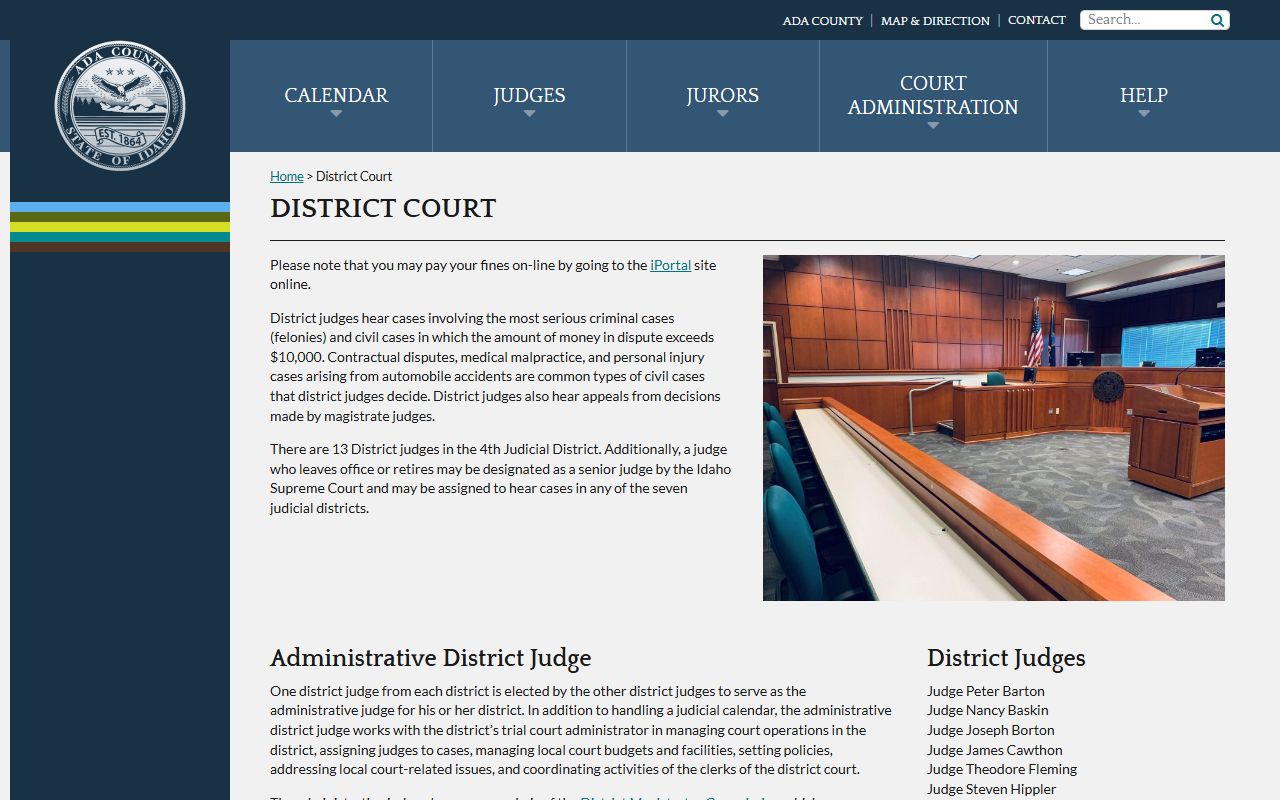Expand the Judges menu arrow
The width and height of the screenshot is (1280, 800).
click(529, 114)
